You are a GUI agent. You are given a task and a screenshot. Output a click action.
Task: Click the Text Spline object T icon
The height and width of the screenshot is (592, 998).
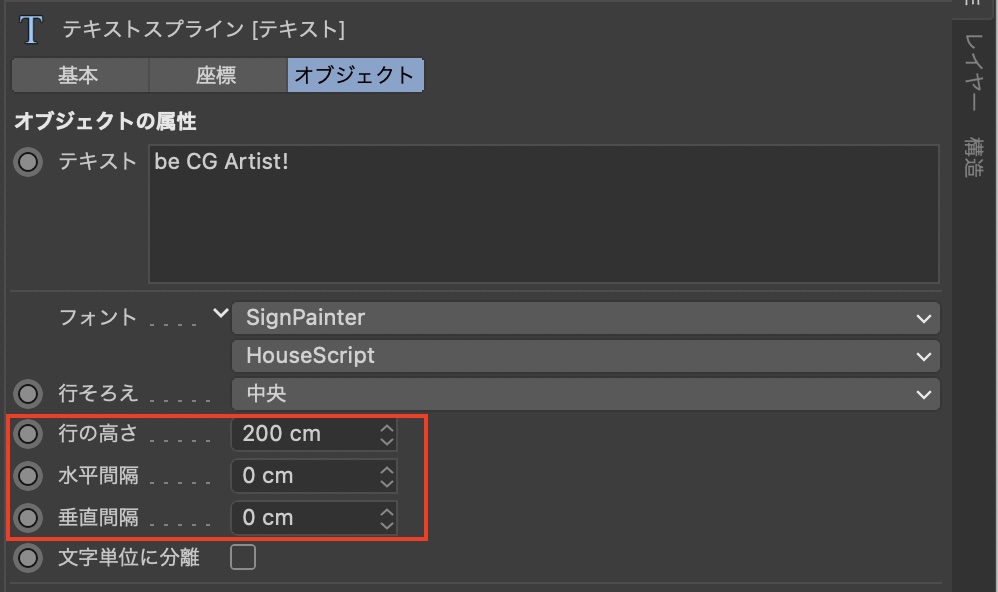click(31, 29)
